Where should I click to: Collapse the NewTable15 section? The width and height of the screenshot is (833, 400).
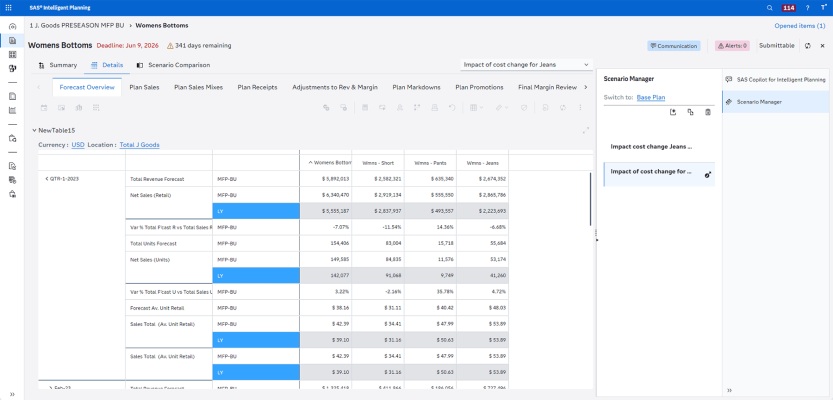(34, 130)
